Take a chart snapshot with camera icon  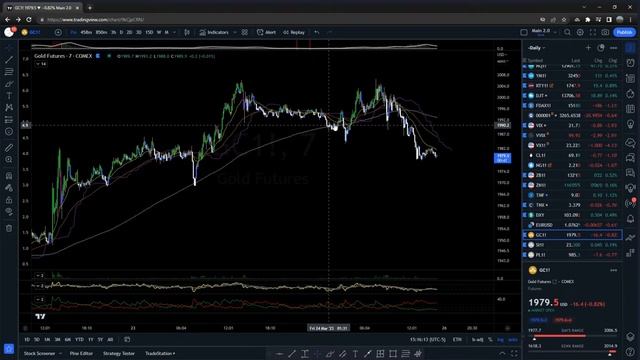(605, 32)
